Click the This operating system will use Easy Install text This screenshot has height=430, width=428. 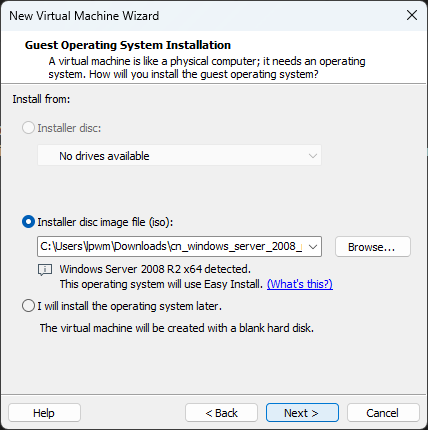(x=161, y=284)
